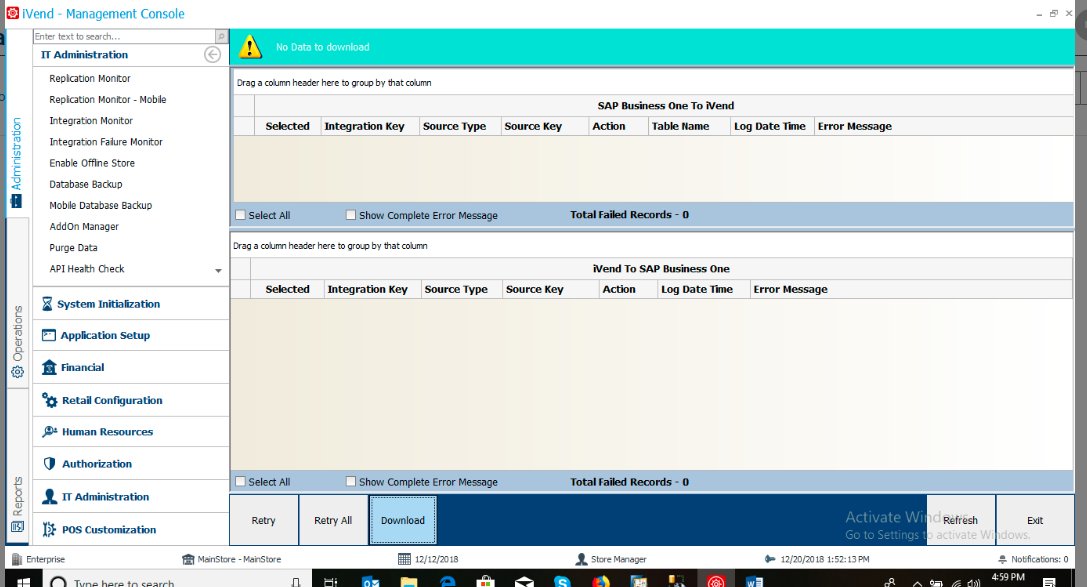Click the Reports icon on left strip
This screenshot has height=587, width=1087.
pyautogui.click(x=17, y=527)
